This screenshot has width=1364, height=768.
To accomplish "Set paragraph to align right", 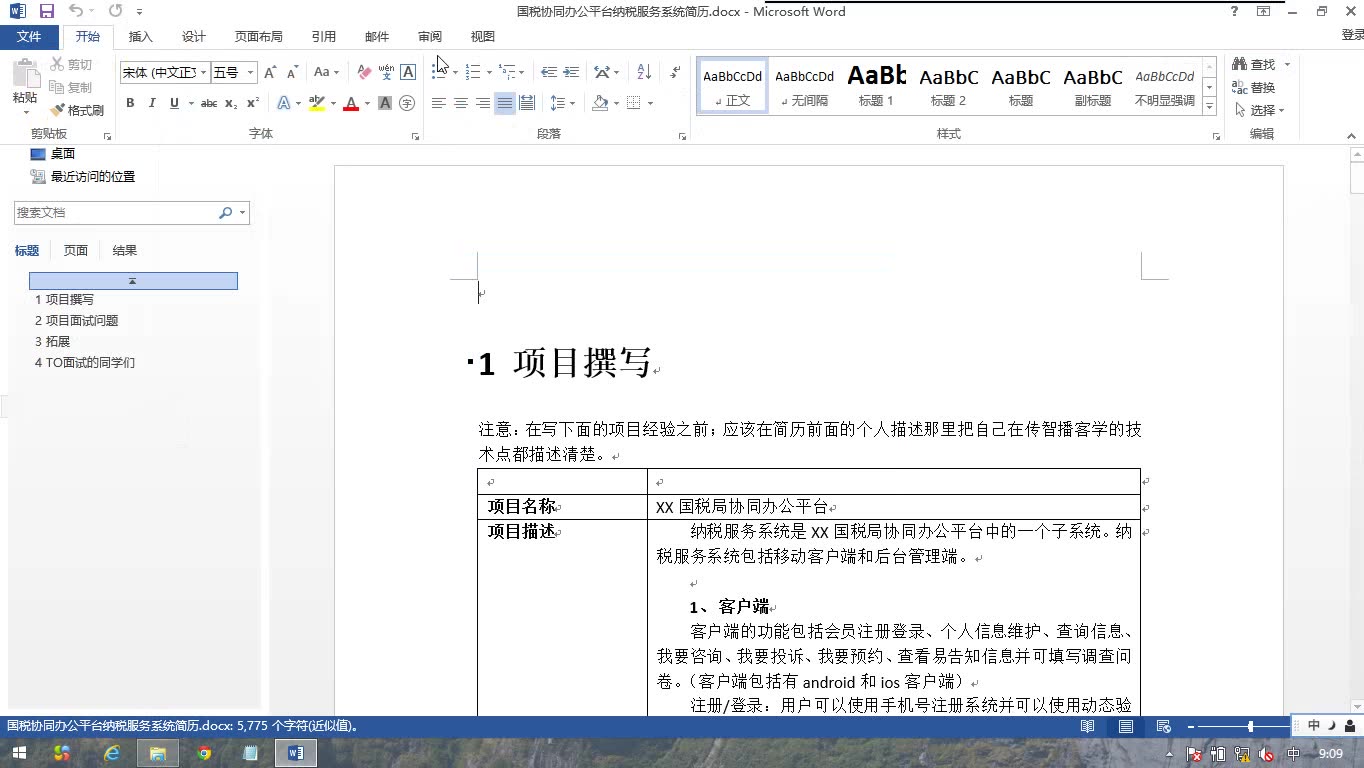I will [x=483, y=103].
